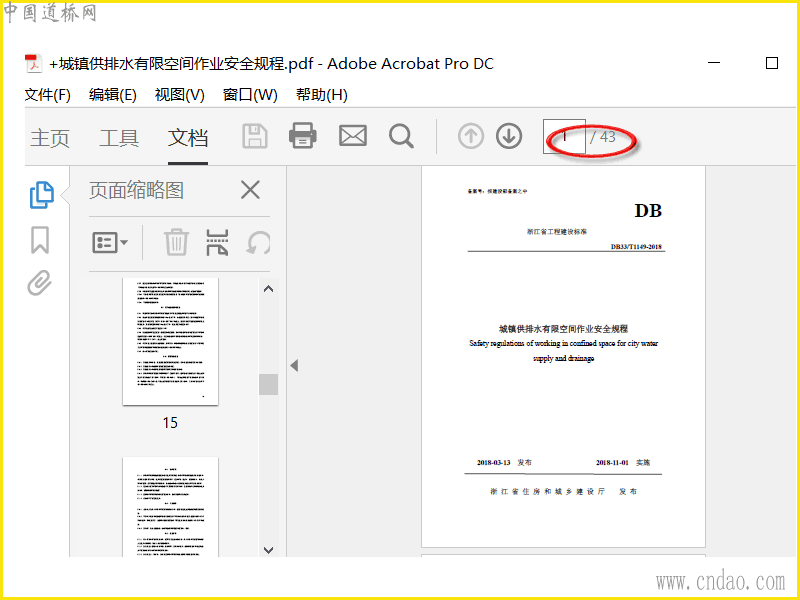Screen dimensions: 800x600
Task: Select the 文档 tab
Action: 188,138
